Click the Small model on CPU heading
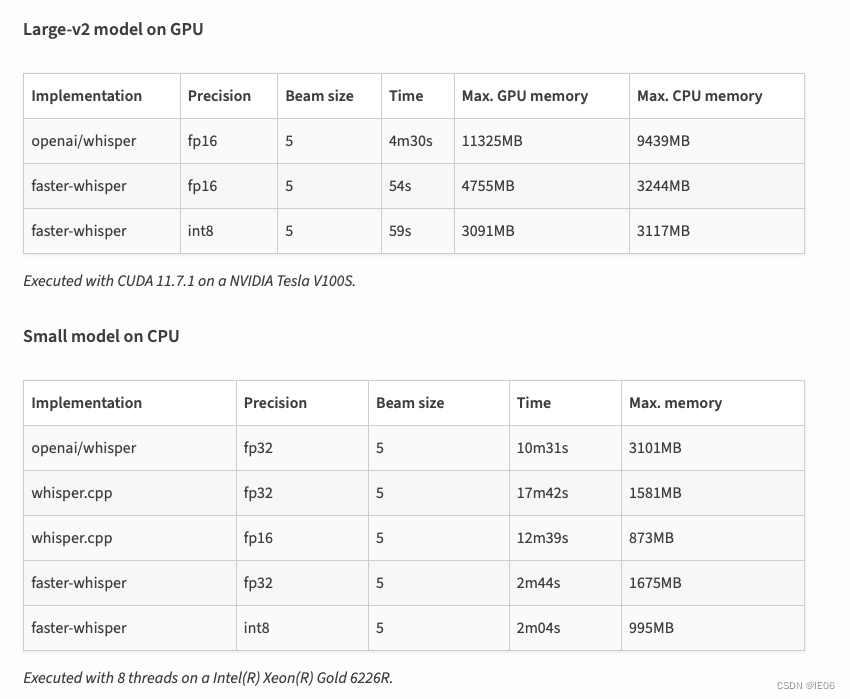Screen dimensions: 850x699 (101, 336)
